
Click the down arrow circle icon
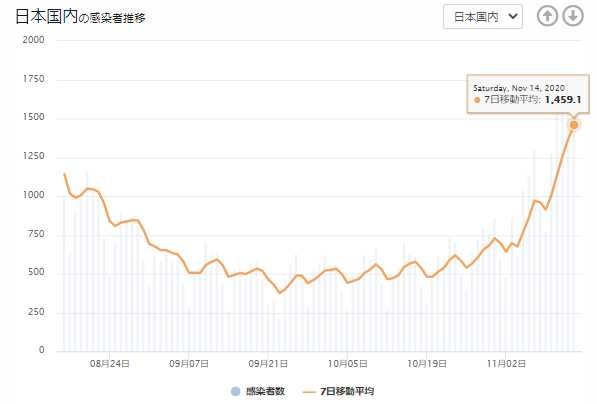573,16
